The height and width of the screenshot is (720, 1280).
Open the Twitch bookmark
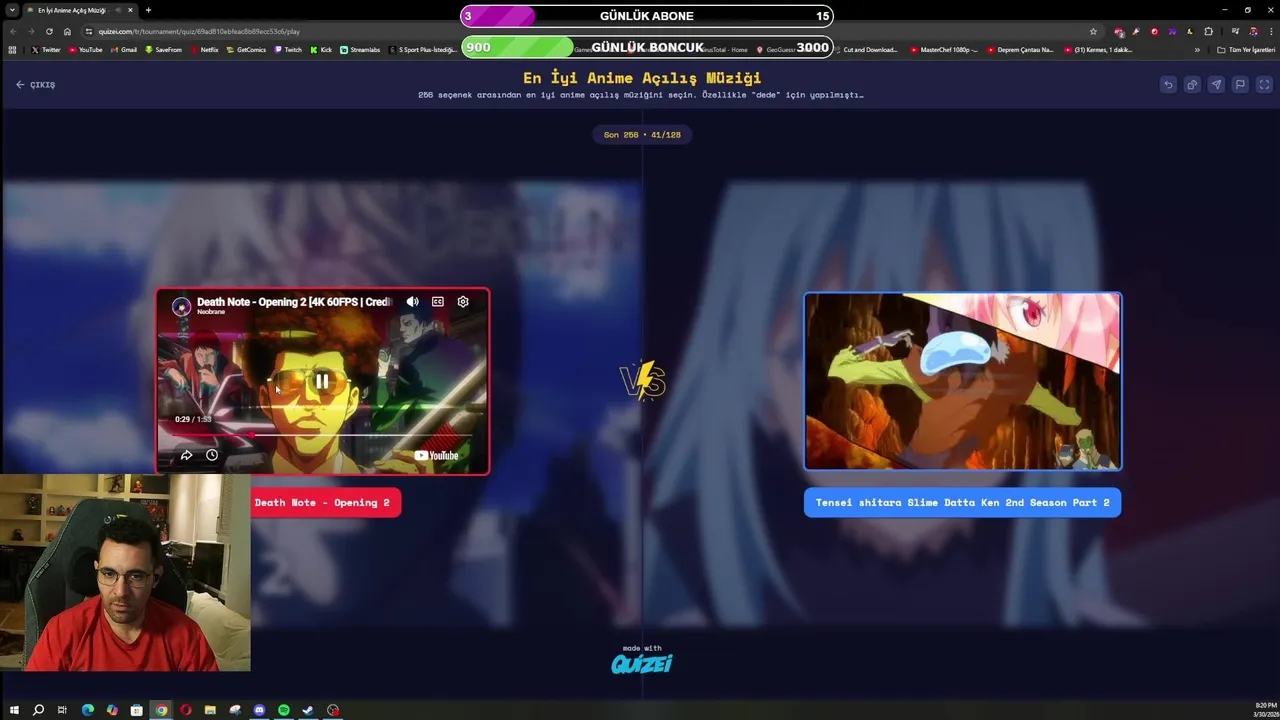pos(287,49)
